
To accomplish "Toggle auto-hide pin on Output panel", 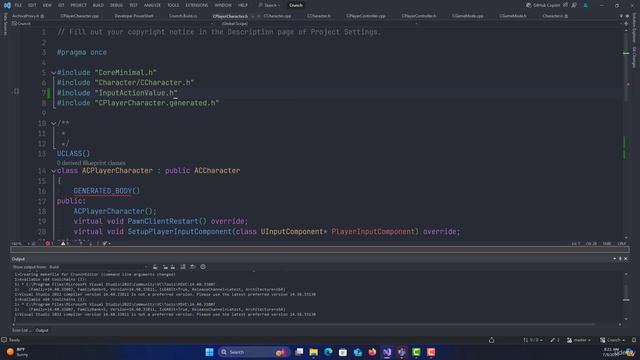I will pyautogui.click(x=620, y=259).
